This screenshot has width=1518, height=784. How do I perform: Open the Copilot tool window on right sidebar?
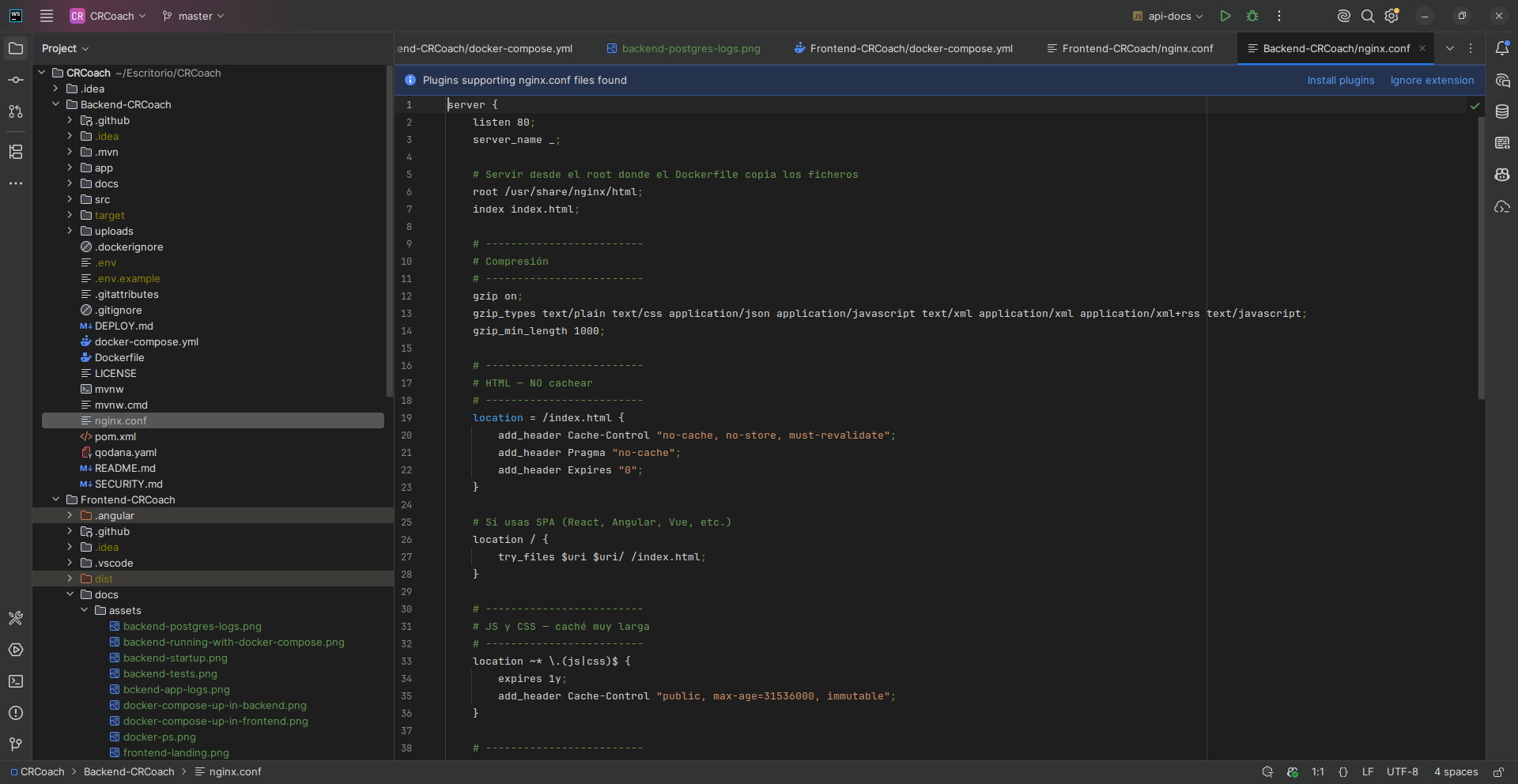[x=1502, y=175]
